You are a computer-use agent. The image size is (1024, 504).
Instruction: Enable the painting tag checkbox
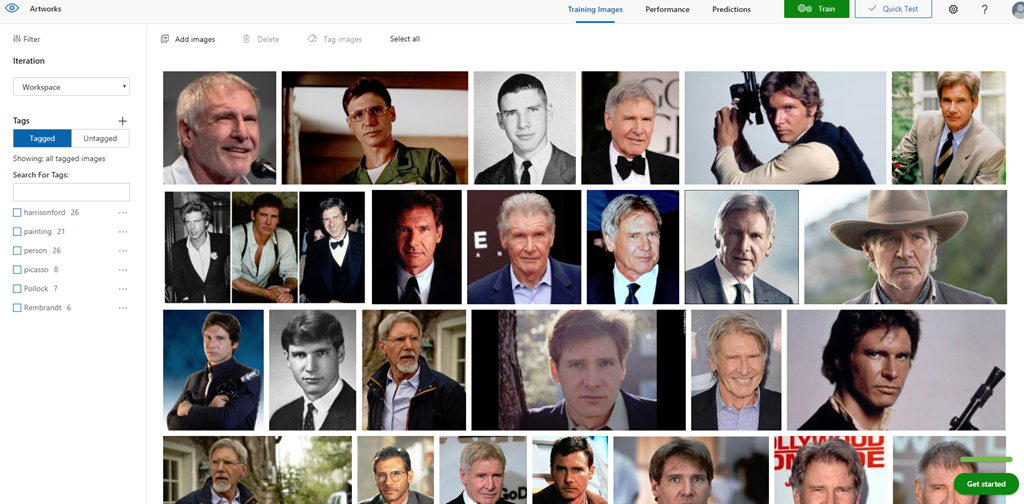click(x=17, y=232)
